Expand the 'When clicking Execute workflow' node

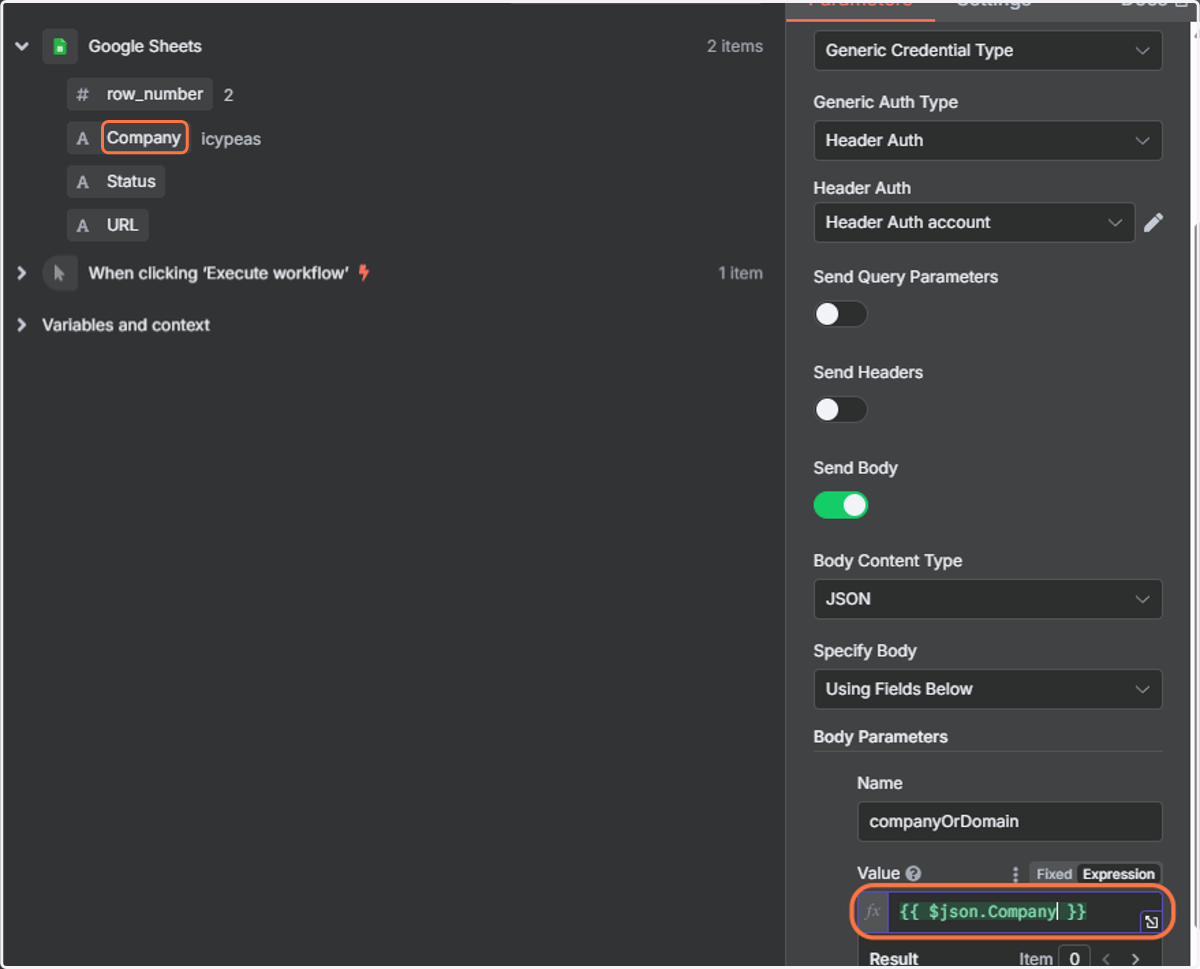[x=22, y=273]
